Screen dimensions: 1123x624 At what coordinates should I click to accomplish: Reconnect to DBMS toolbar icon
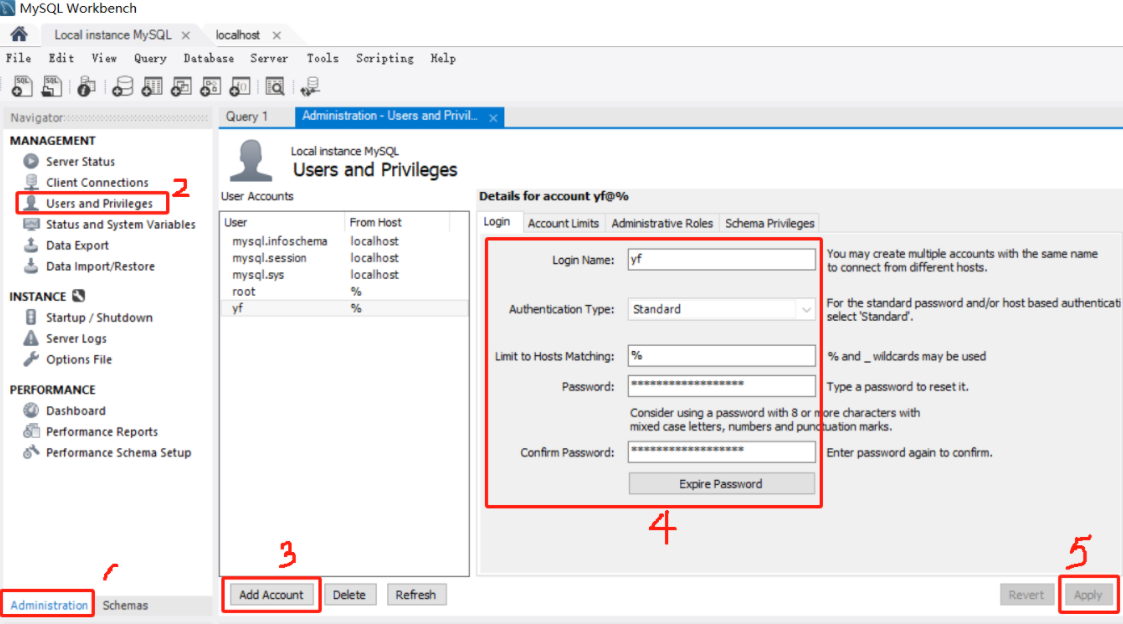pos(310,87)
